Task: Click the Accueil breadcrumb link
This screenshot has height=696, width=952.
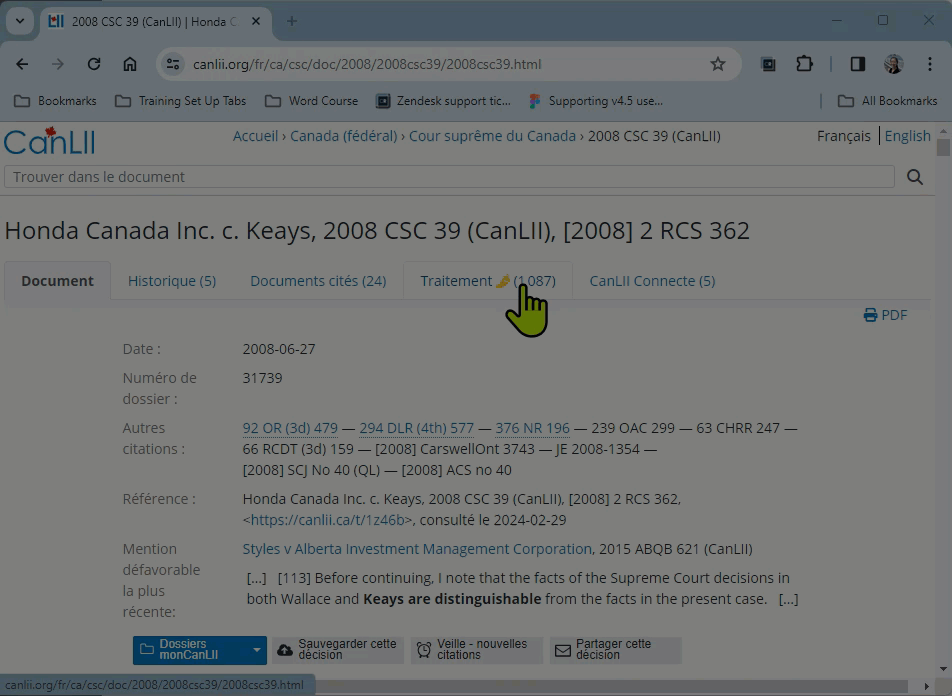Action: click(x=255, y=136)
